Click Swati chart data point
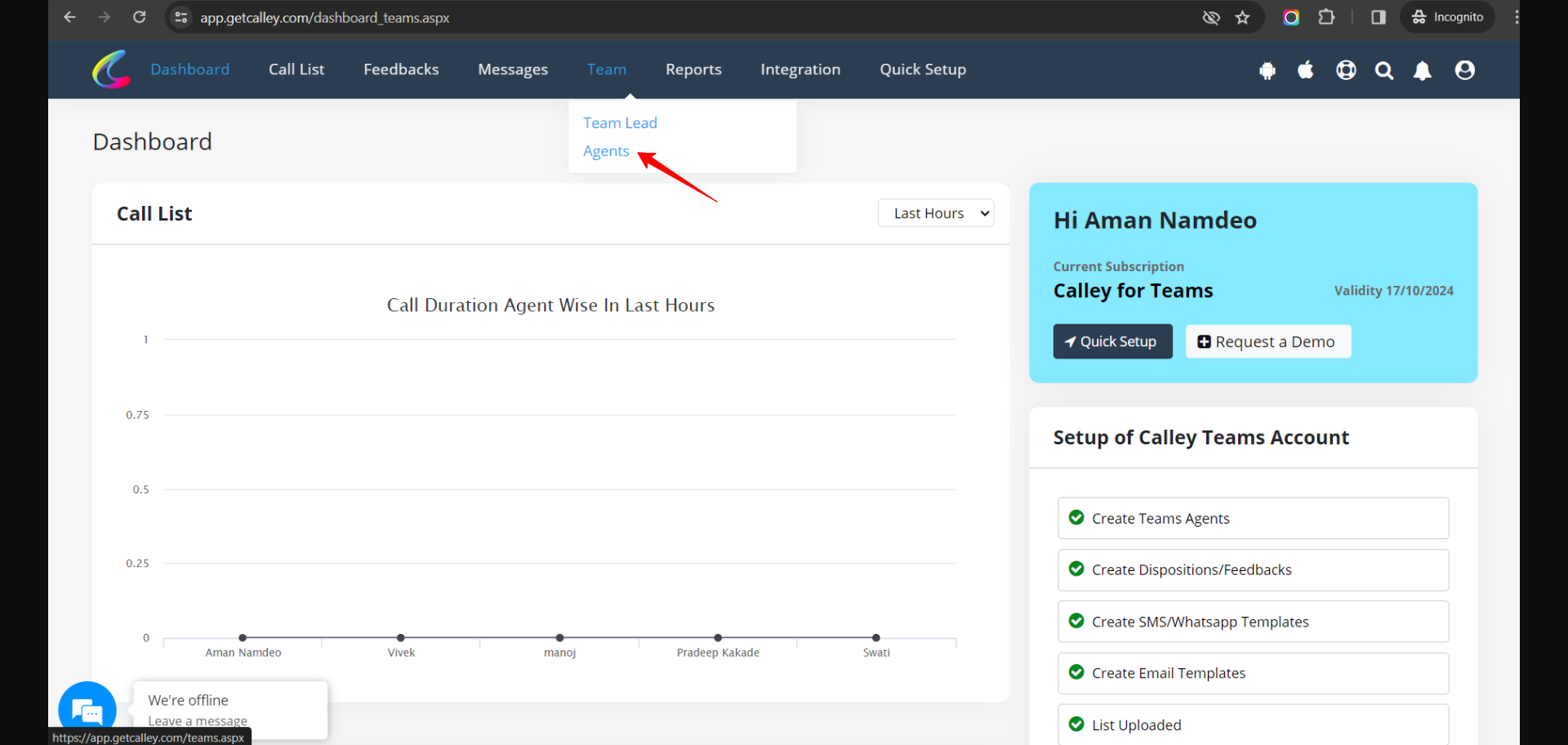 click(876, 637)
